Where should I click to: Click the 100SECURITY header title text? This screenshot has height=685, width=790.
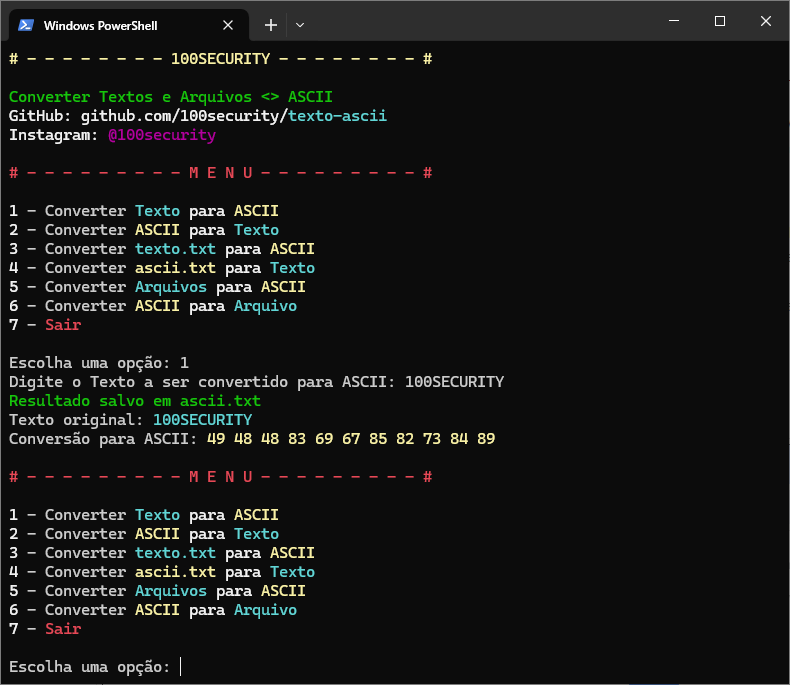point(221,59)
